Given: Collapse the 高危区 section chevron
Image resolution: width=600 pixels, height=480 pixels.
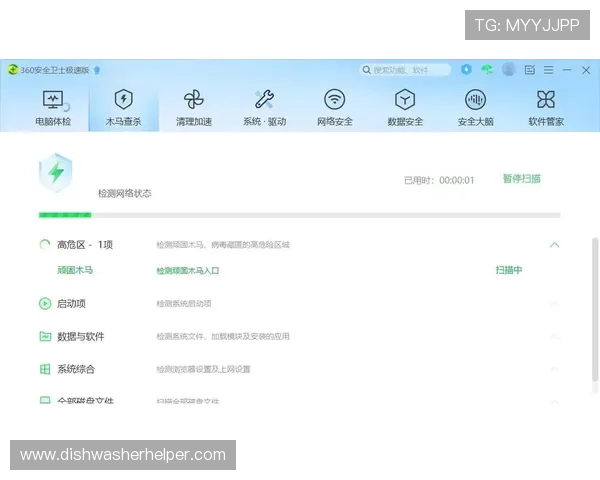Looking at the screenshot, I should 554,245.
